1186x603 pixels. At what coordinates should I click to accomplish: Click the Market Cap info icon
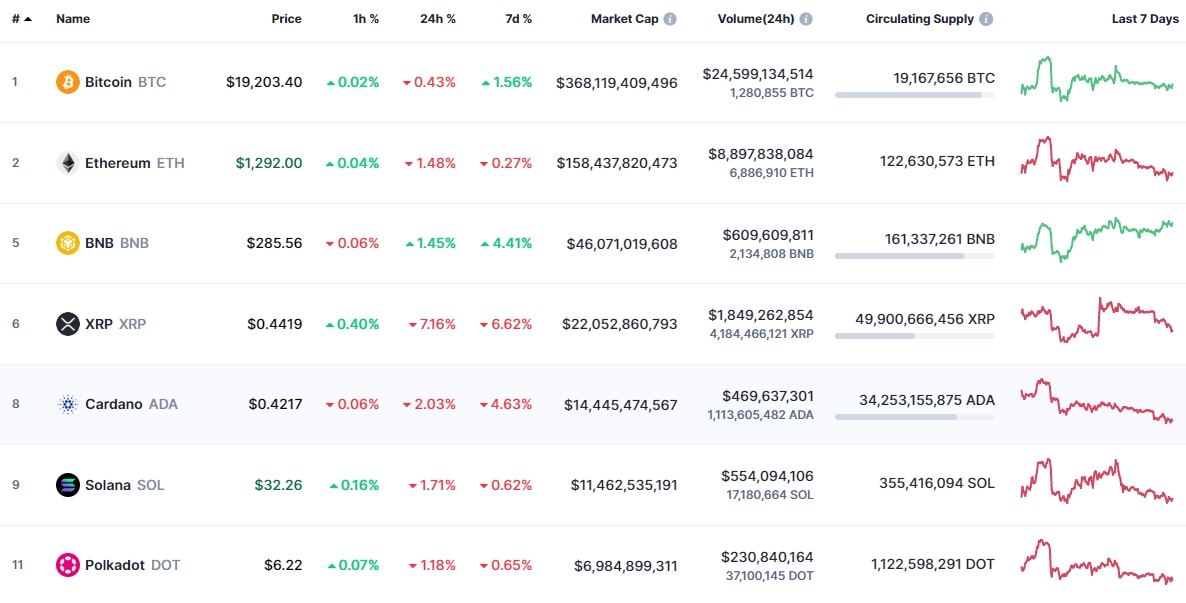pyautogui.click(x=670, y=19)
